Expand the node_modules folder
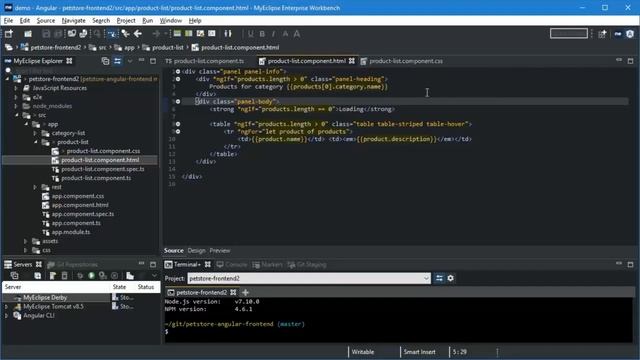Screen dimensions: 640x360 [x=16, y=106]
